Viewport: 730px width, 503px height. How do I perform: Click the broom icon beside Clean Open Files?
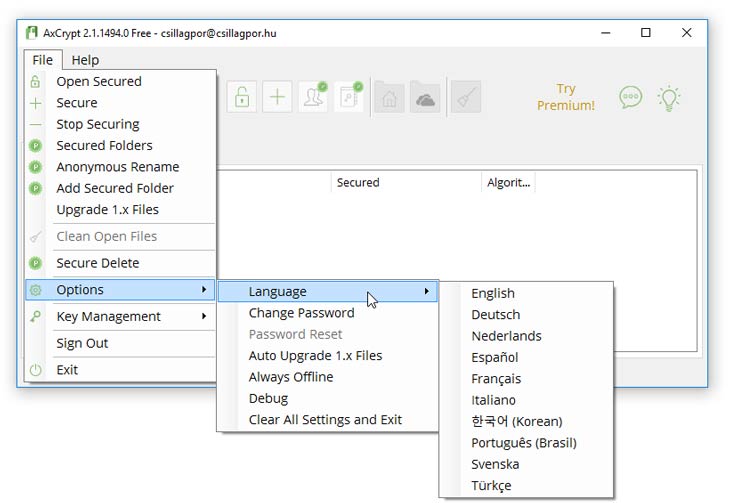(x=35, y=237)
